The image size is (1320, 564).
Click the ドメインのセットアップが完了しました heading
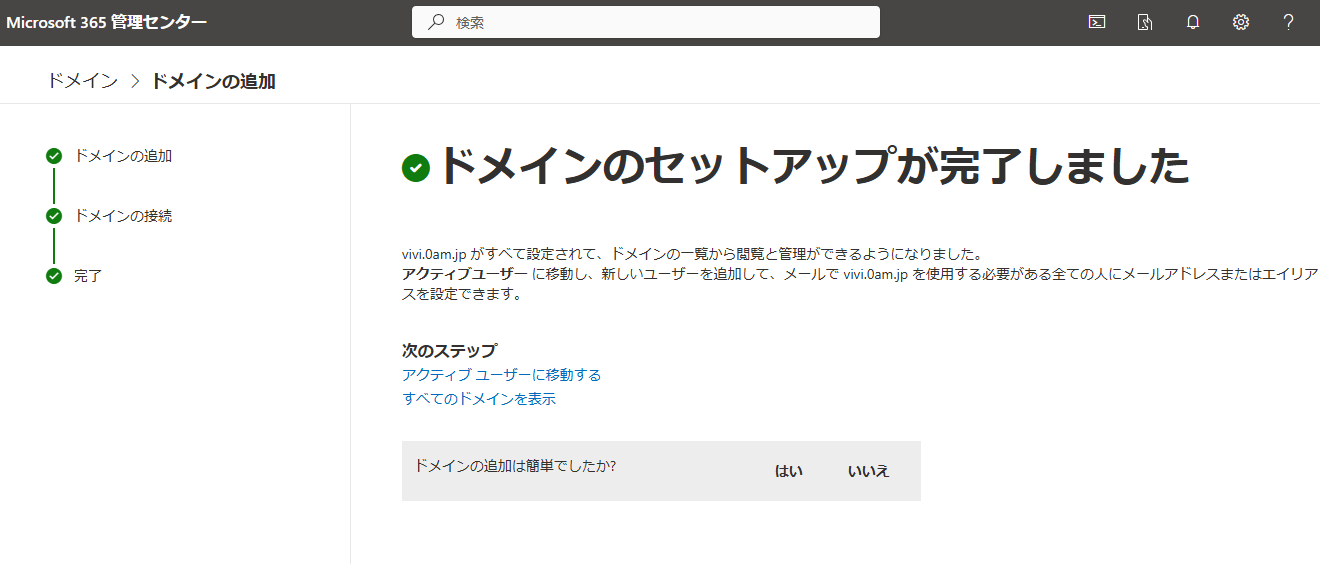point(814,167)
